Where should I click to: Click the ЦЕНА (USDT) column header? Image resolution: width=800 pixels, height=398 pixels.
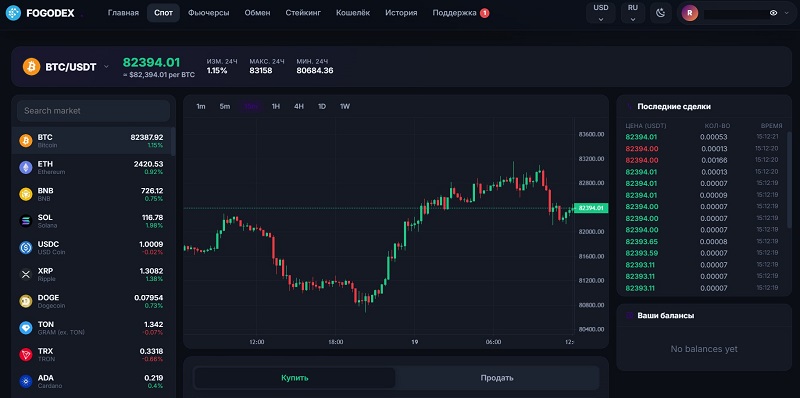tap(646, 126)
